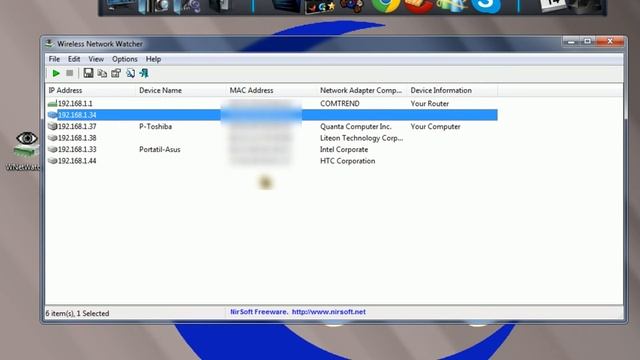This screenshot has width=640, height=360.
Task: Open the Options menu
Action: (124, 59)
